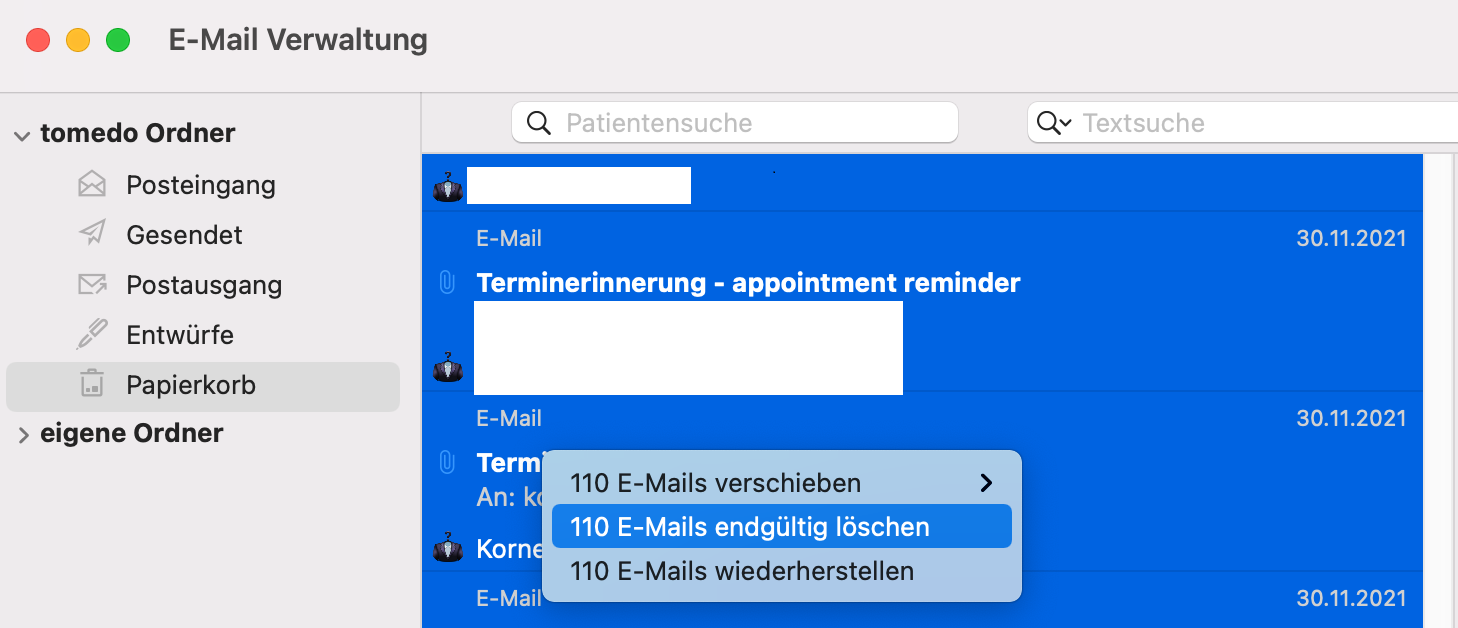This screenshot has height=628, width=1458.
Task: Click the Postausgang envelope icon
Action: coord(92,285)
